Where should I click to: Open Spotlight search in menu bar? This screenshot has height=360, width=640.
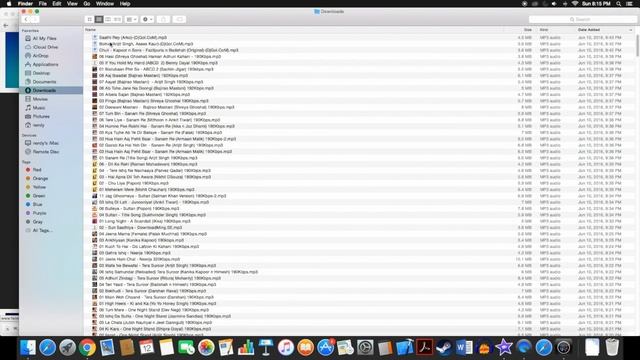619,4
